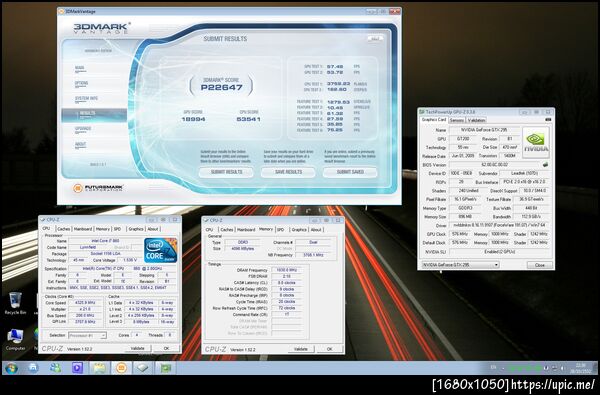Click the BIOS Version field in GPU-Z
This screenshot has height=395, width=600.
[494, 165]
